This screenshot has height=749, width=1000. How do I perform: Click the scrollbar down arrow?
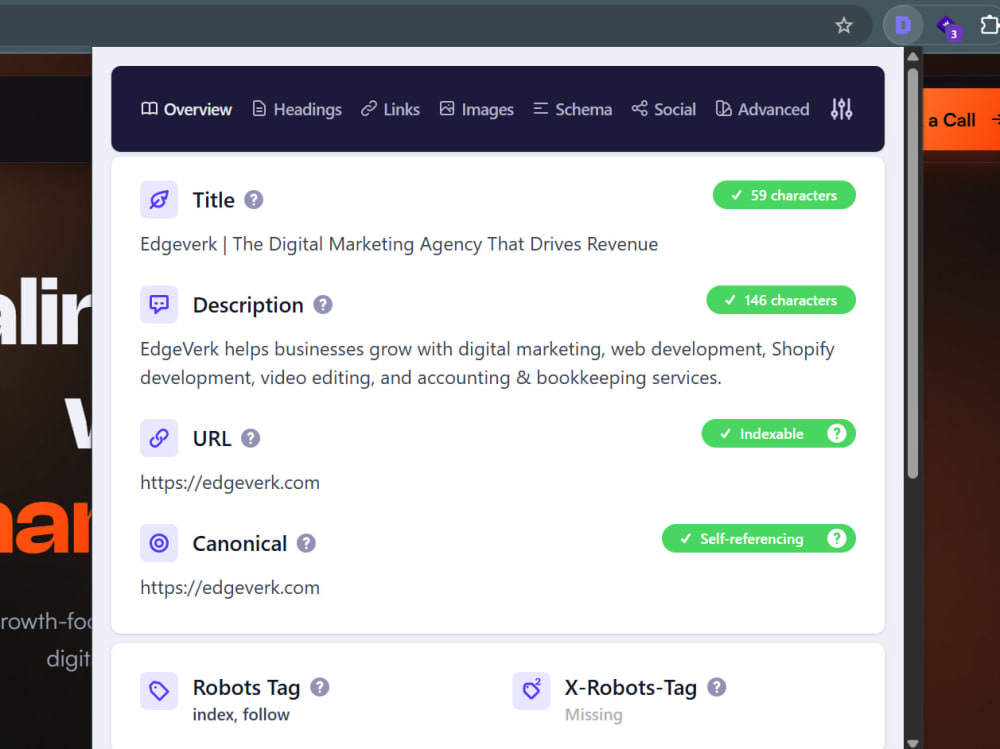click(x=913, y=742)
